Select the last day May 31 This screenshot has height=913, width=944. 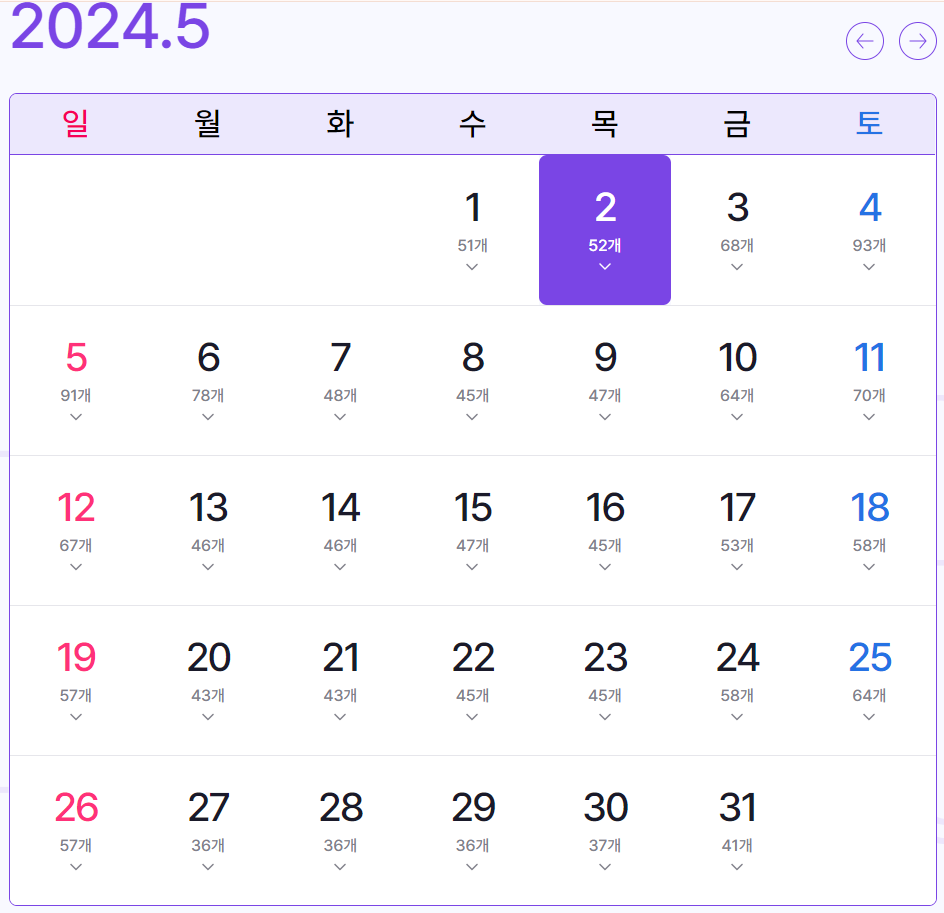737,808
